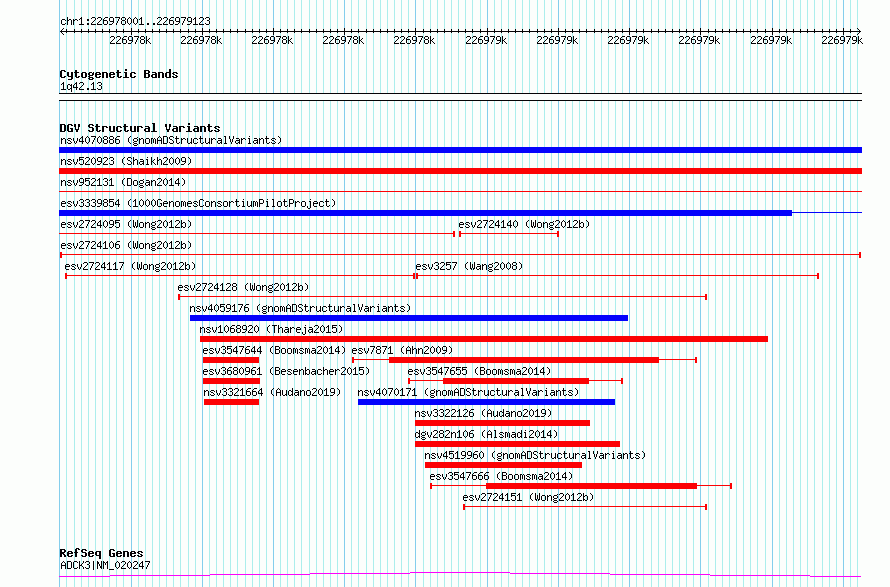This screenshot has height=587, width=890.
Task: Click the magenta ADCK3 gene line
Action: [x=460, y=575]
